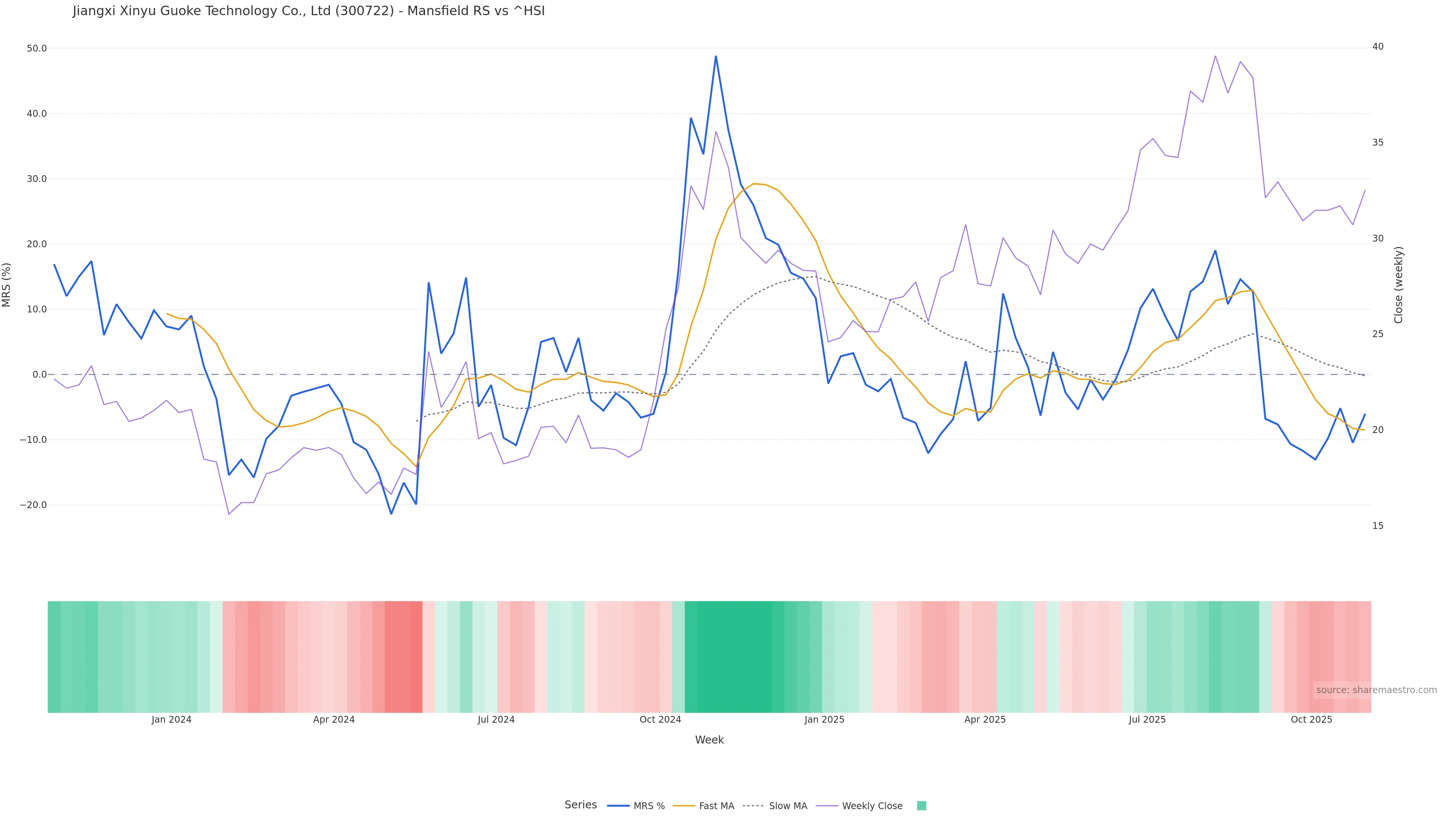Click the chart title mentioning Mansfield RS
1456x819 pixels.
309,11
